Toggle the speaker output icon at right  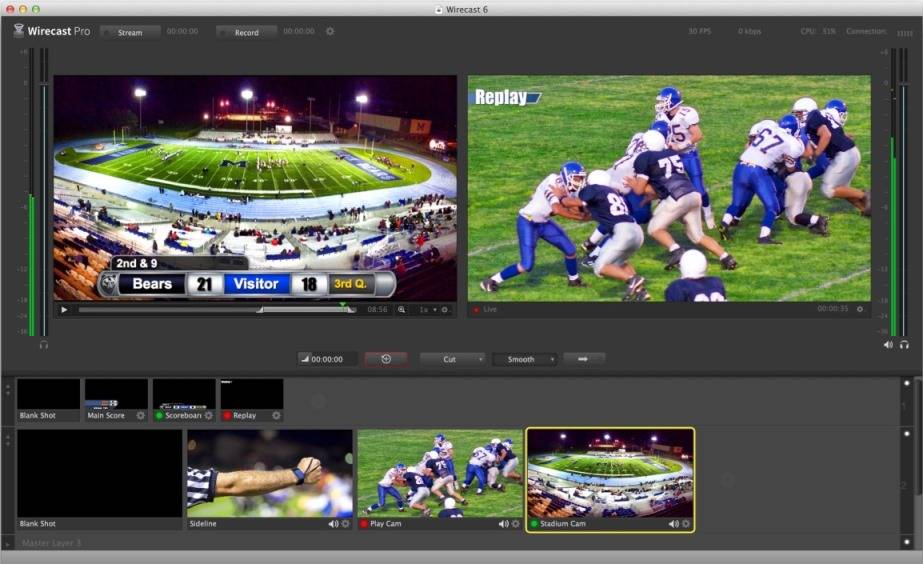[888, 344]
